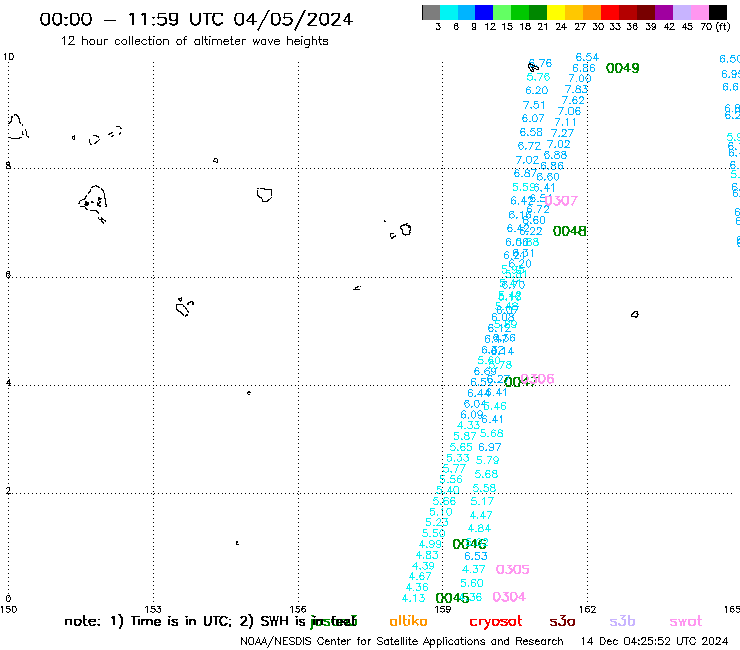
Task: Click the wave height value 7.62
Action: click(x=573, y=100)
